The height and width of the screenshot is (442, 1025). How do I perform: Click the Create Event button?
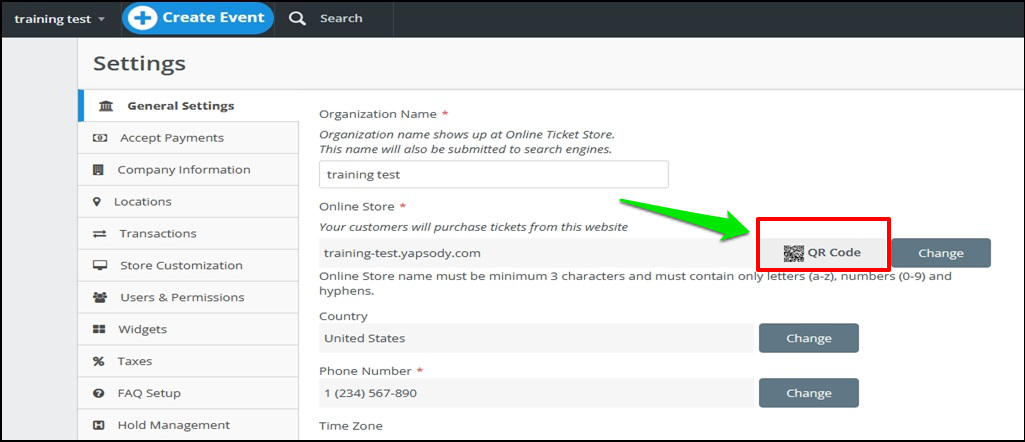click(x=197, y=18)
